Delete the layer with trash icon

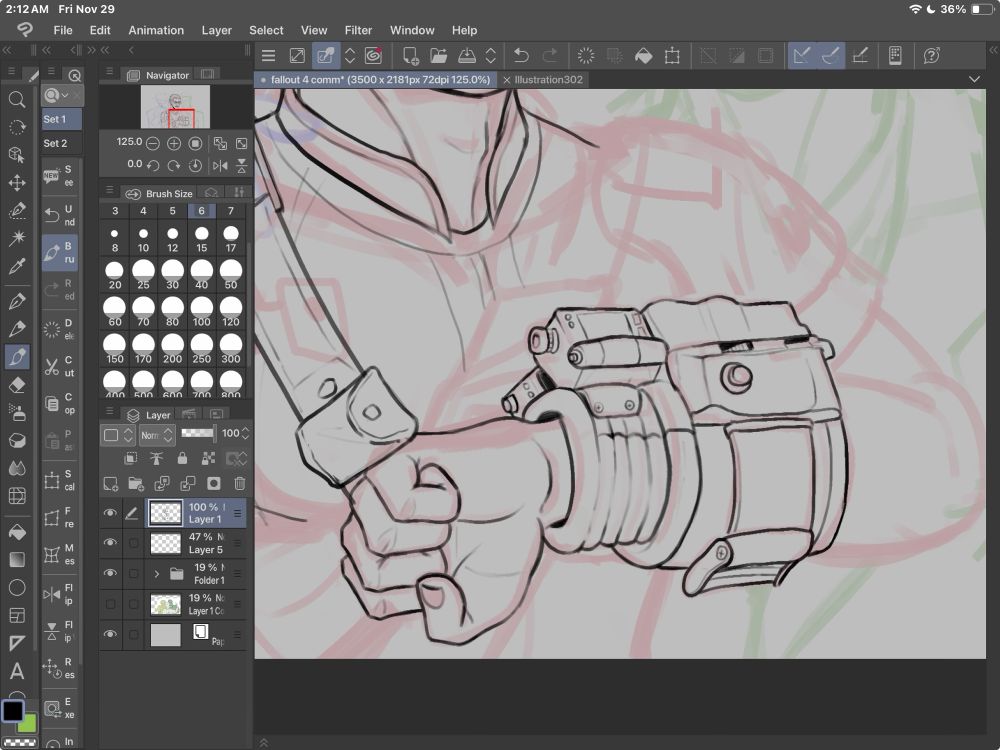click(240, 484)
